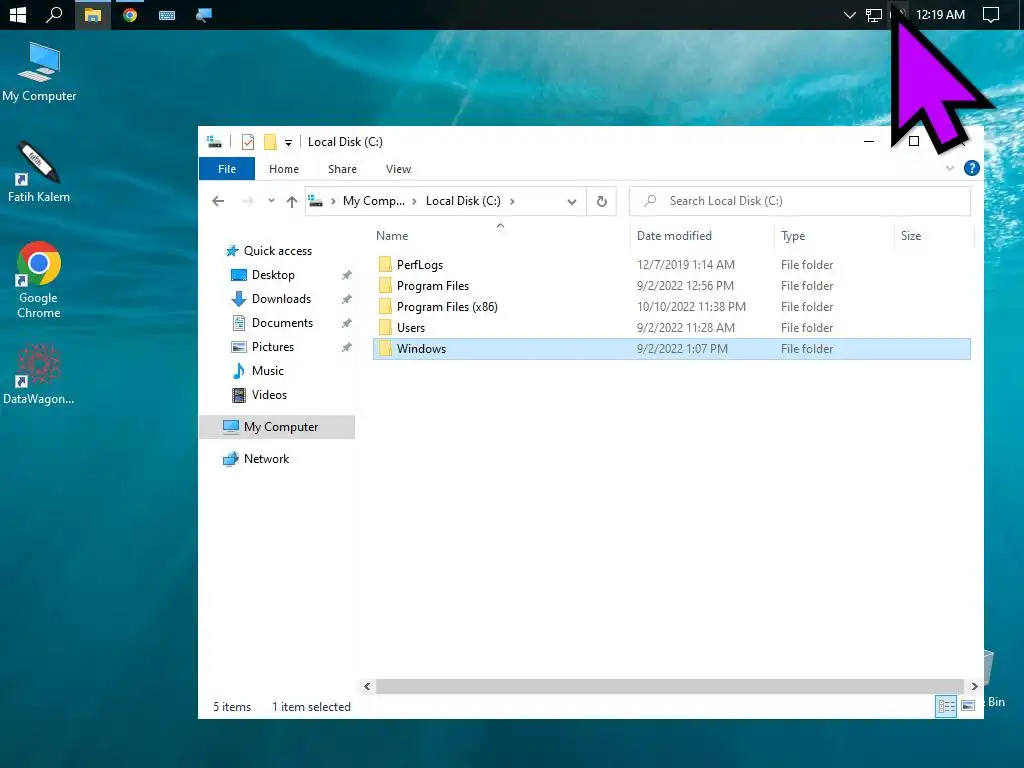Open File Explorer from the taskbar
This screenshot has height=768, width=1024.
point(93,14)
